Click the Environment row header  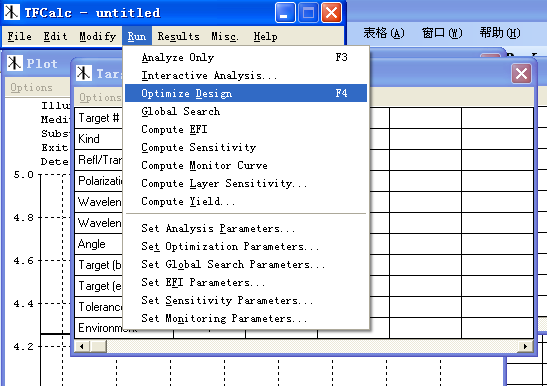pos(124,328)
